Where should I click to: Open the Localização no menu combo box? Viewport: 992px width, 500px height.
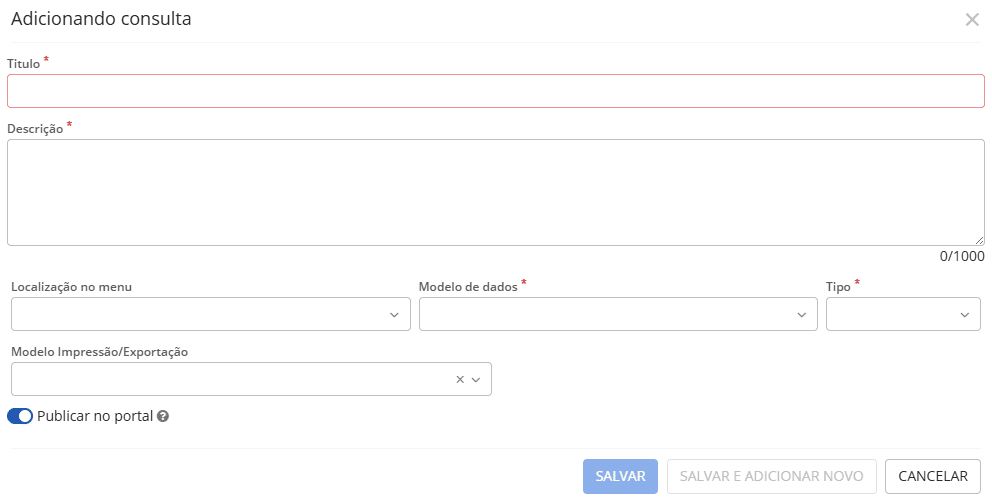pos(200,314)
